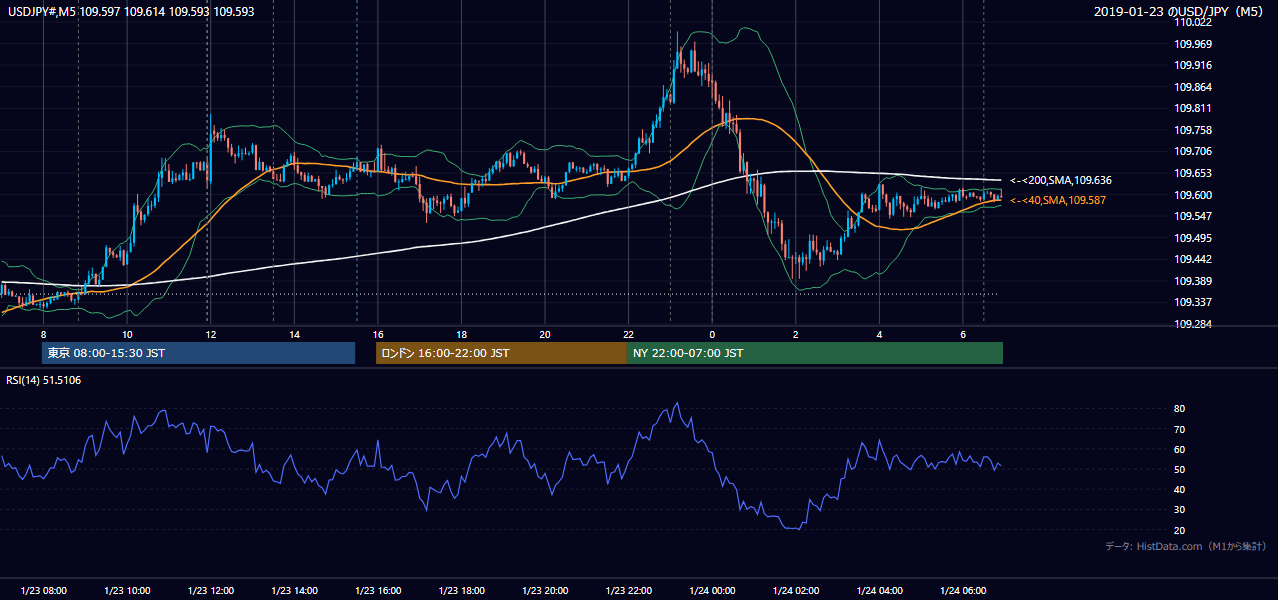The height and width of the screenshot is (600, 1278).
Task: Click the RSI 40 level label
Action: (1179, 489)
